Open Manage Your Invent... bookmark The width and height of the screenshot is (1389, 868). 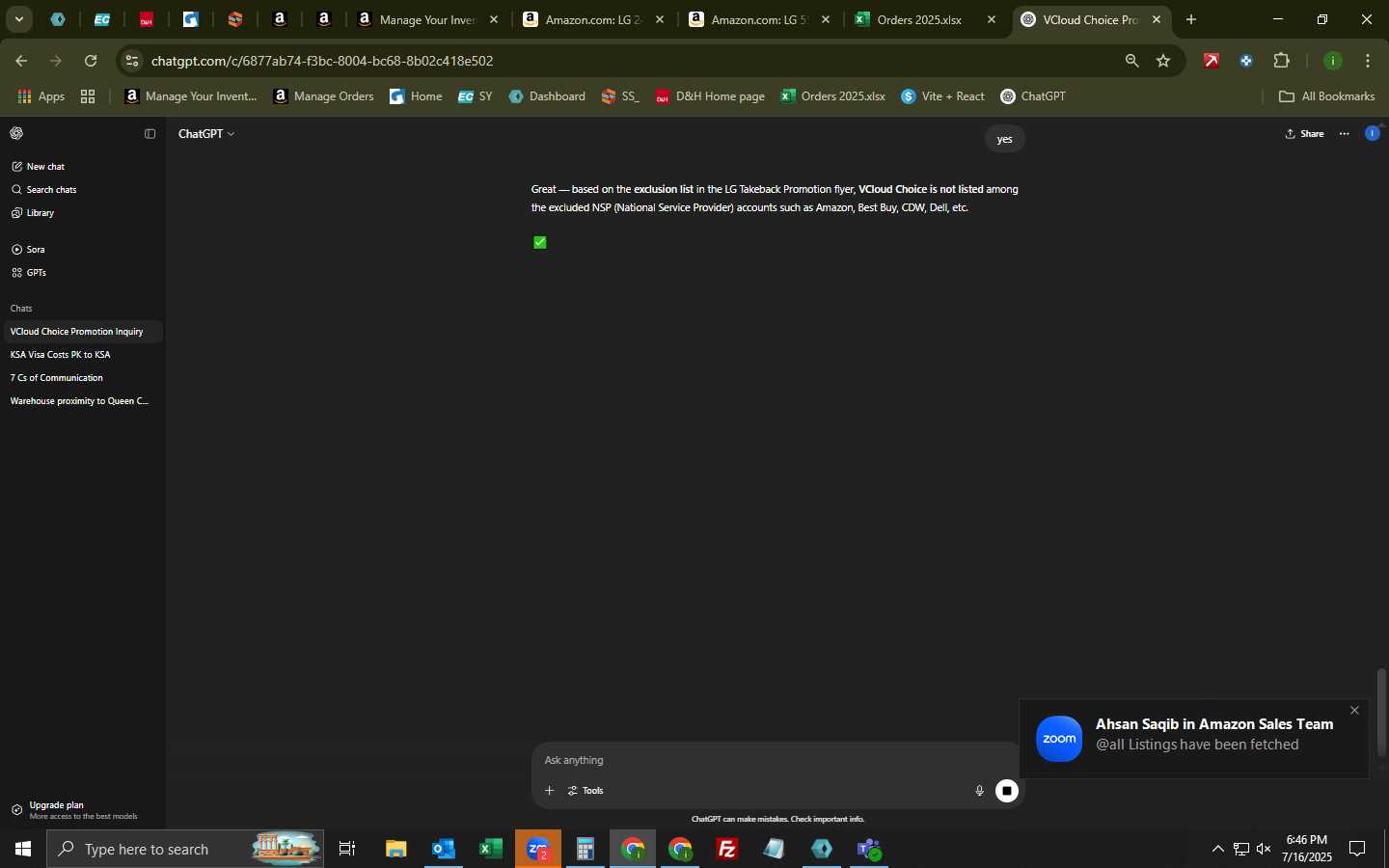(191, 96)
